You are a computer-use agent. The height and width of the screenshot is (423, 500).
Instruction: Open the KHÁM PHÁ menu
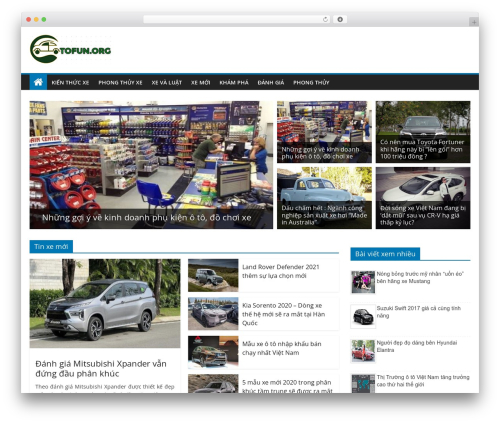click(234, 82)
